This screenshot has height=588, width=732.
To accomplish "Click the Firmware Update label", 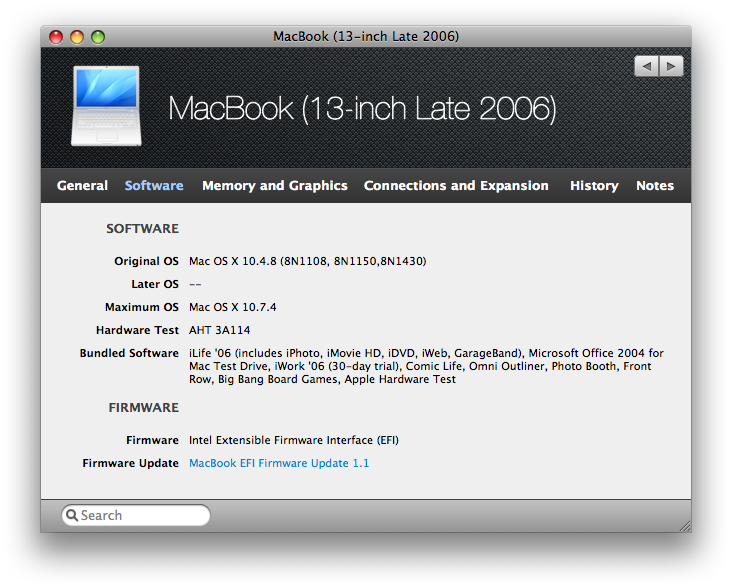I will (x=131, y=463).
